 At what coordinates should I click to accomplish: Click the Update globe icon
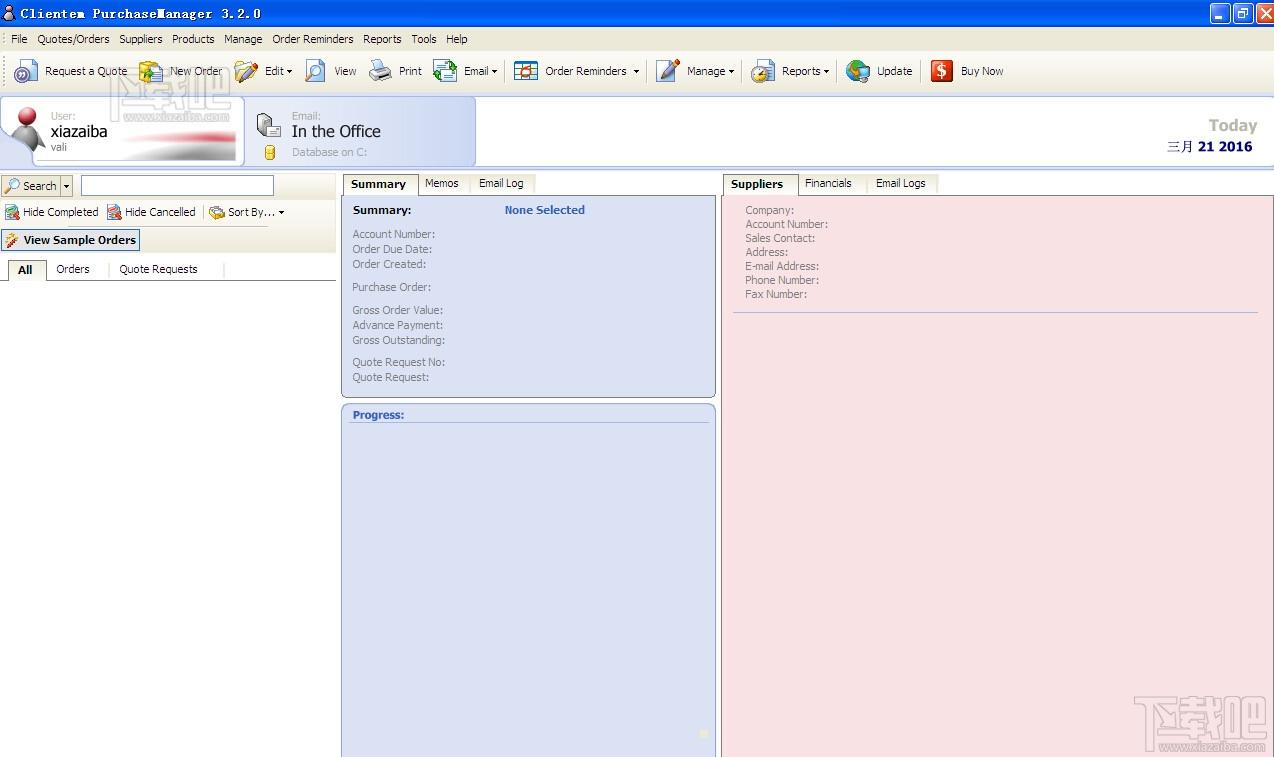pos(858,71)
